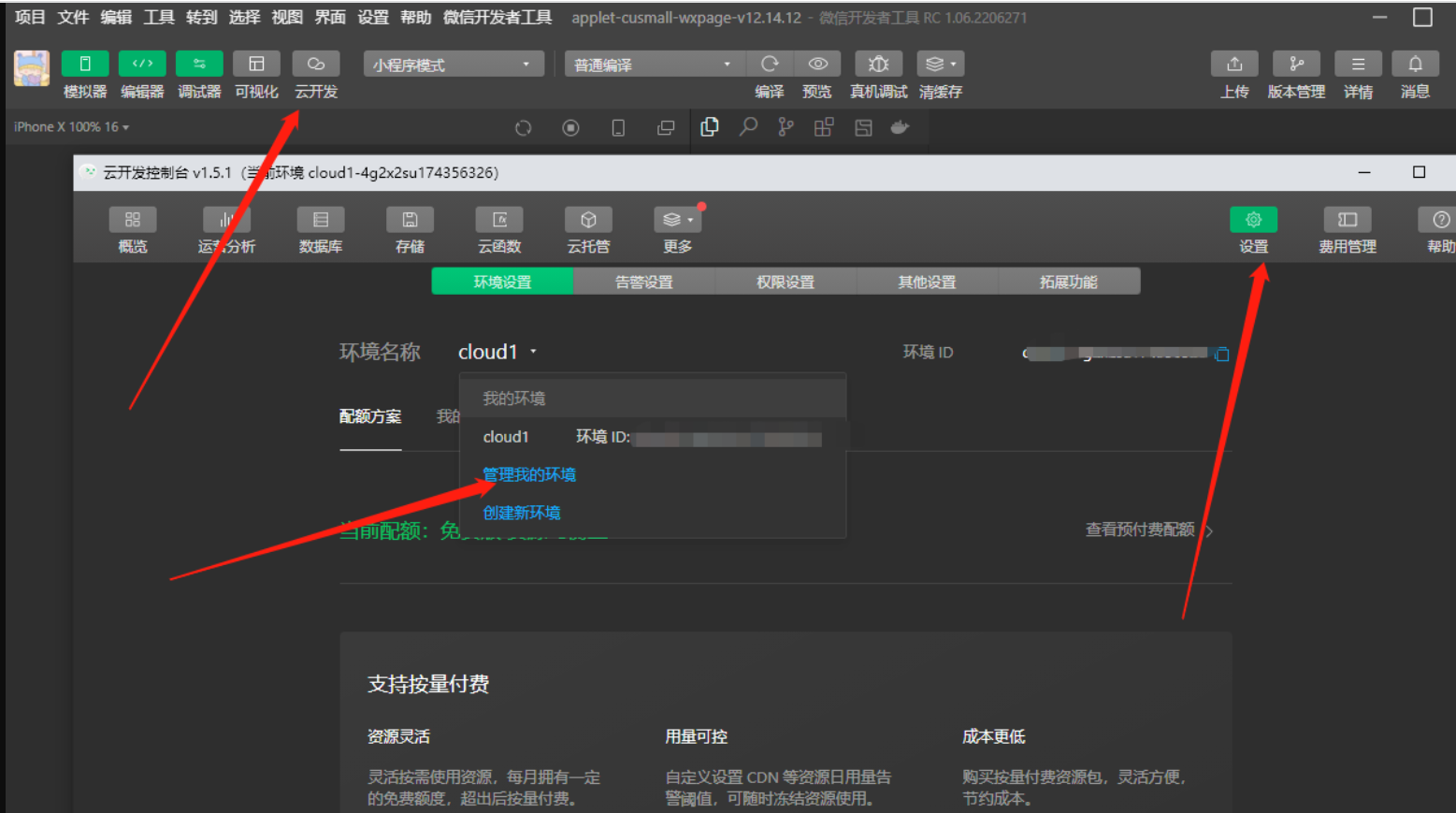Open the 存储 storage panel

(x=410, y=221)
